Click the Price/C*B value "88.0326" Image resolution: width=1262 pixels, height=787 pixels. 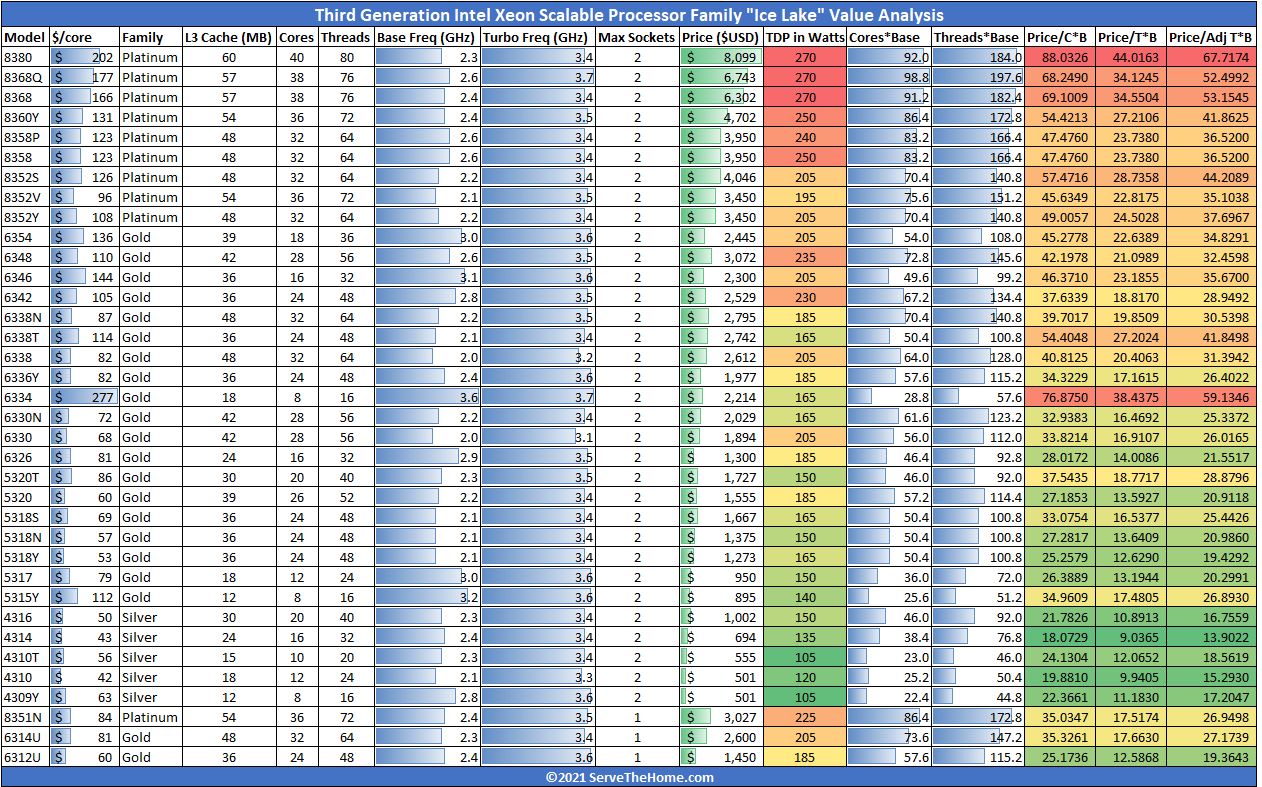tap(1059, 57)
